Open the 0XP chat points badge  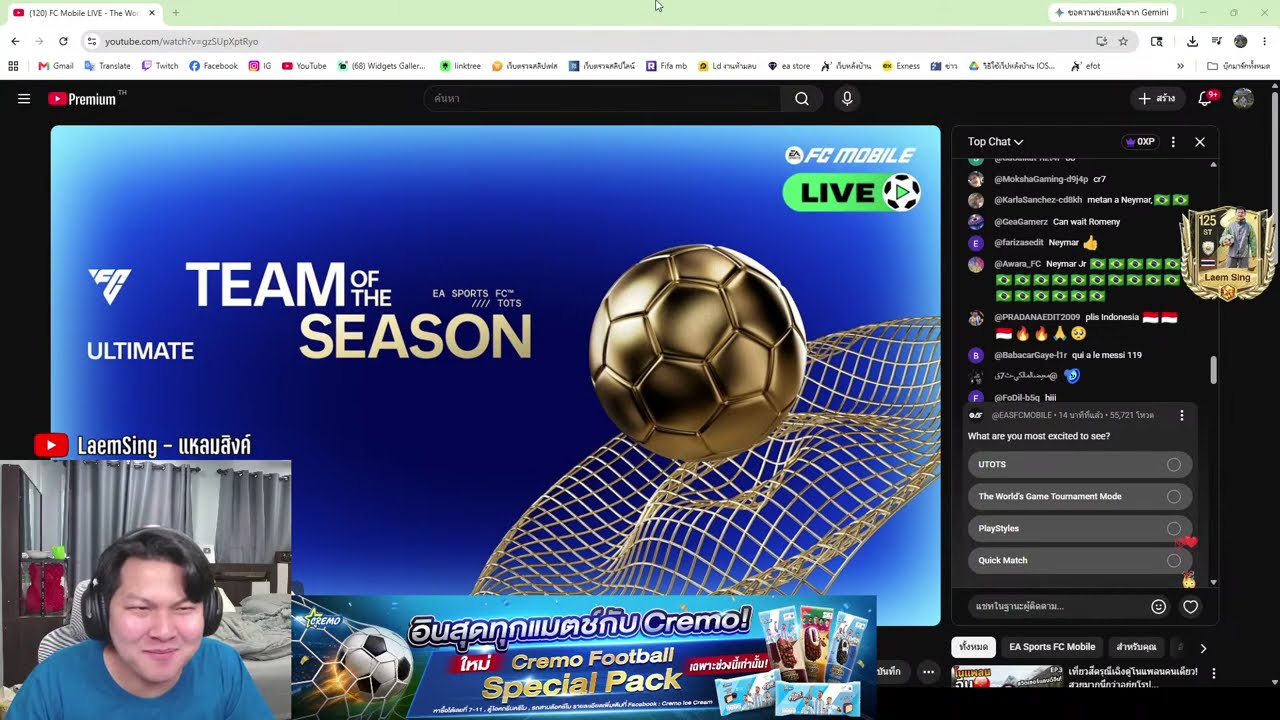[x=1140, y=142]
